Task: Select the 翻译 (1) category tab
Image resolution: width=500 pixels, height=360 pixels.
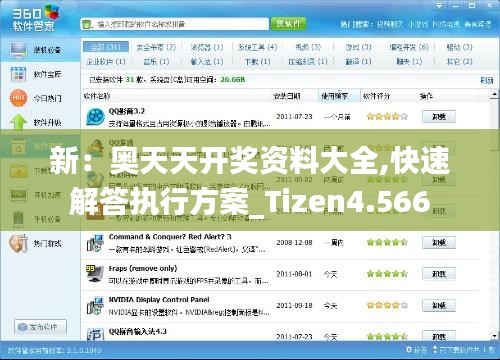Action: [x=358, y=62]
